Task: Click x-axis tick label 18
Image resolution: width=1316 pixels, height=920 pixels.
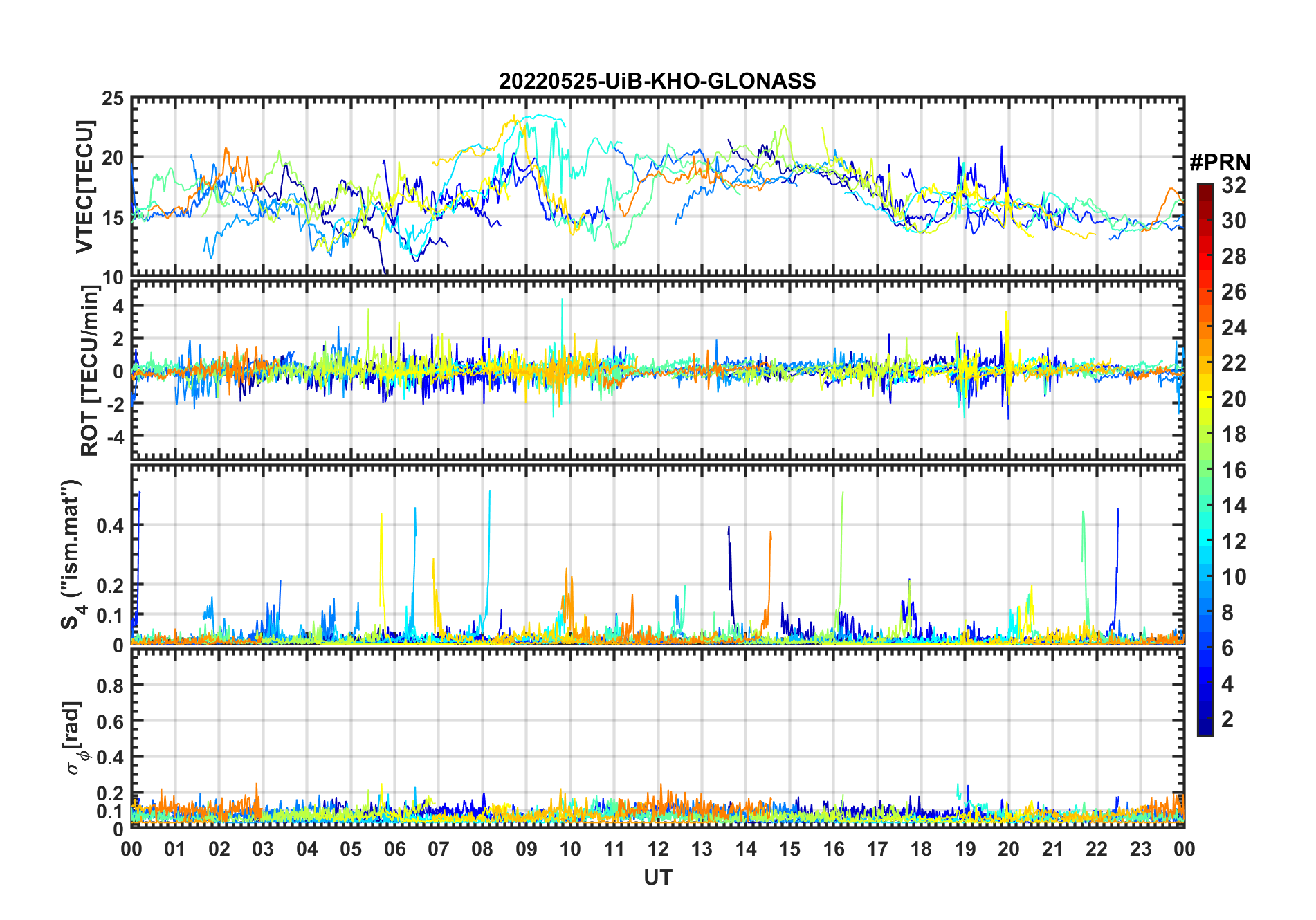Action: [x=921, y=849]
